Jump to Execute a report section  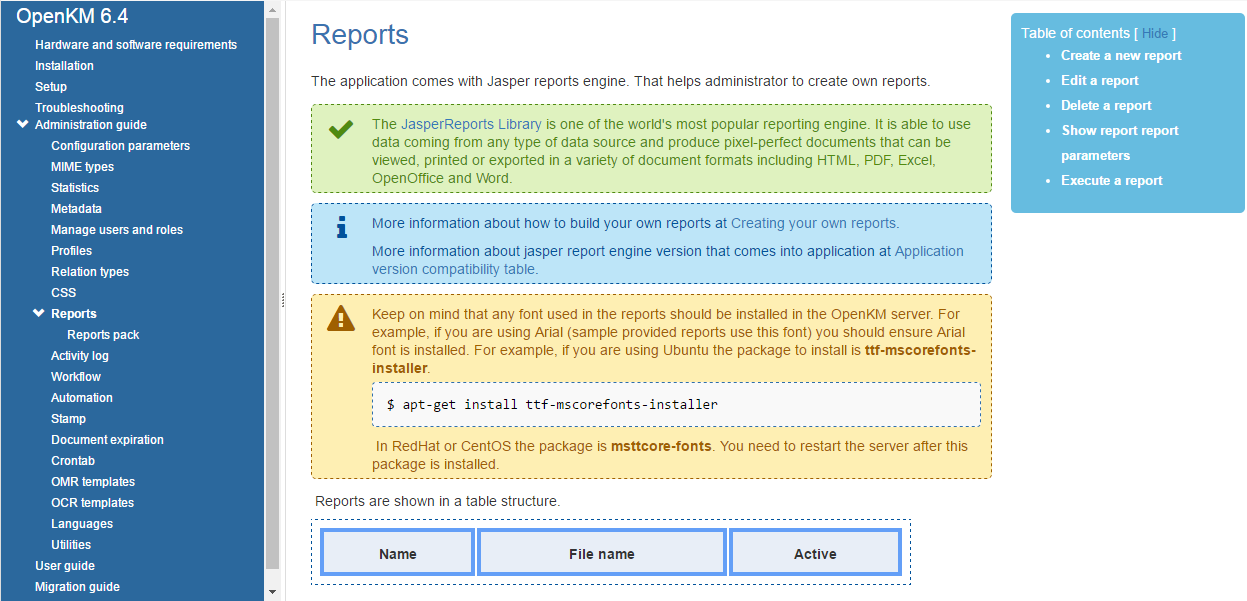1111,181
